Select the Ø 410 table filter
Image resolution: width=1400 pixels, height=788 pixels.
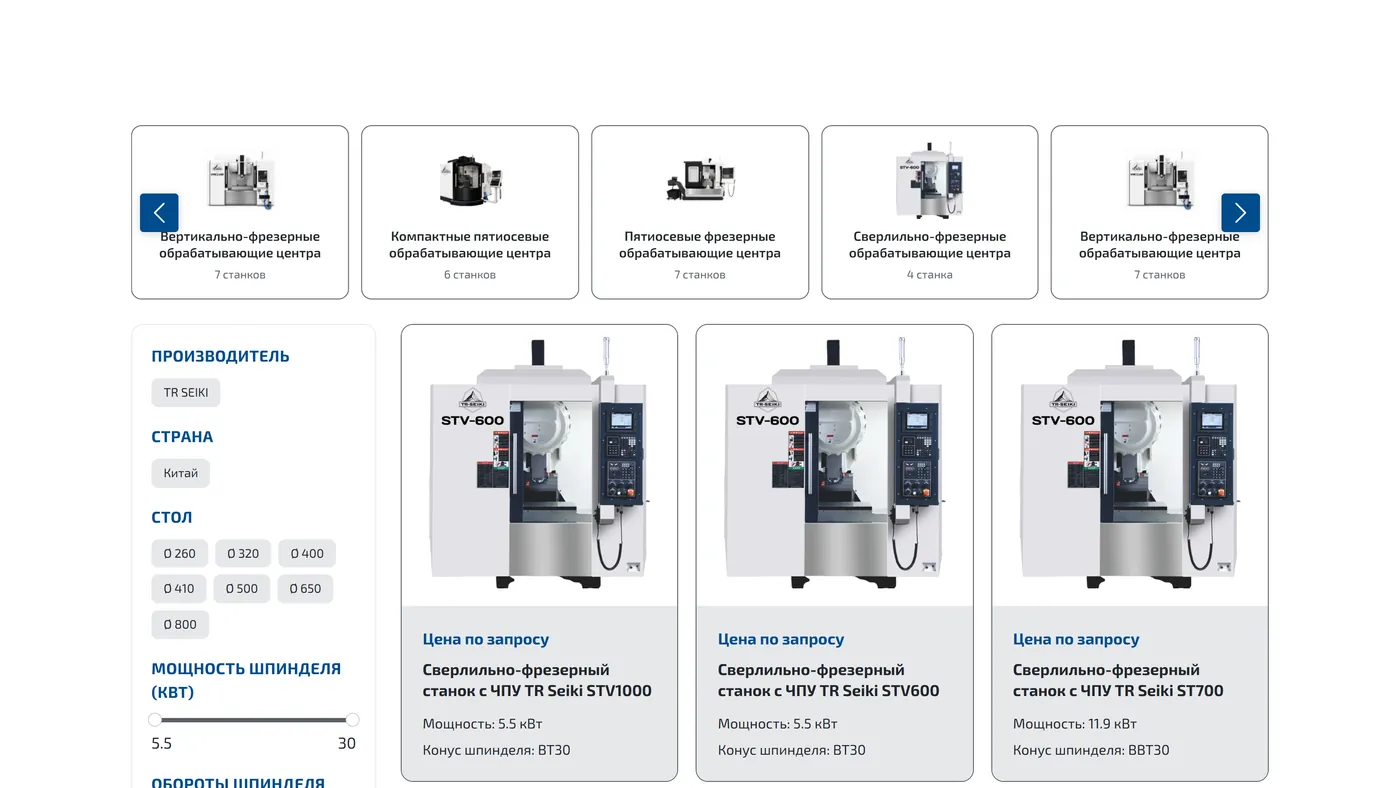(x=179, y=589)
